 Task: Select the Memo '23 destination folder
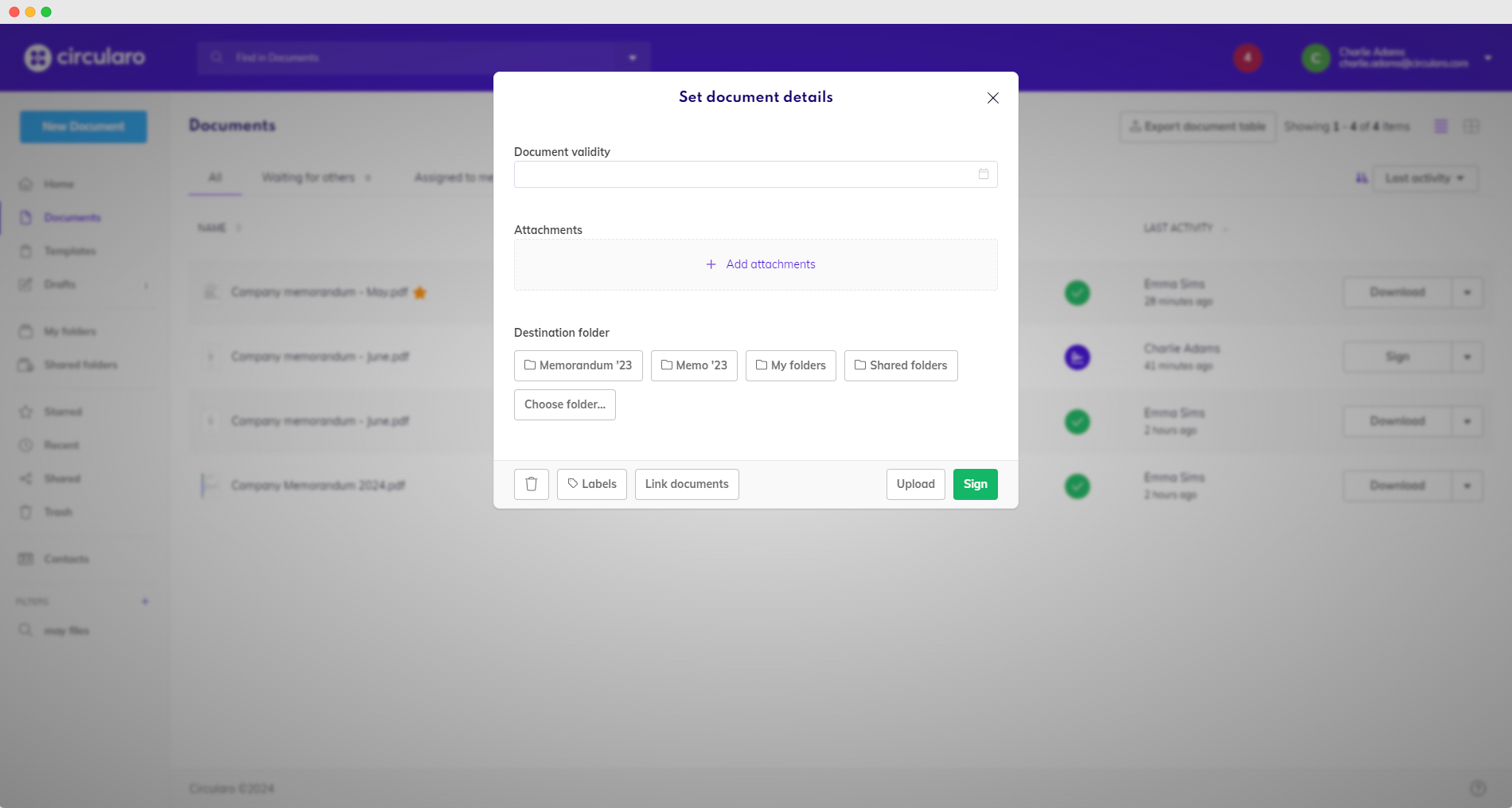tap(694, 365)
